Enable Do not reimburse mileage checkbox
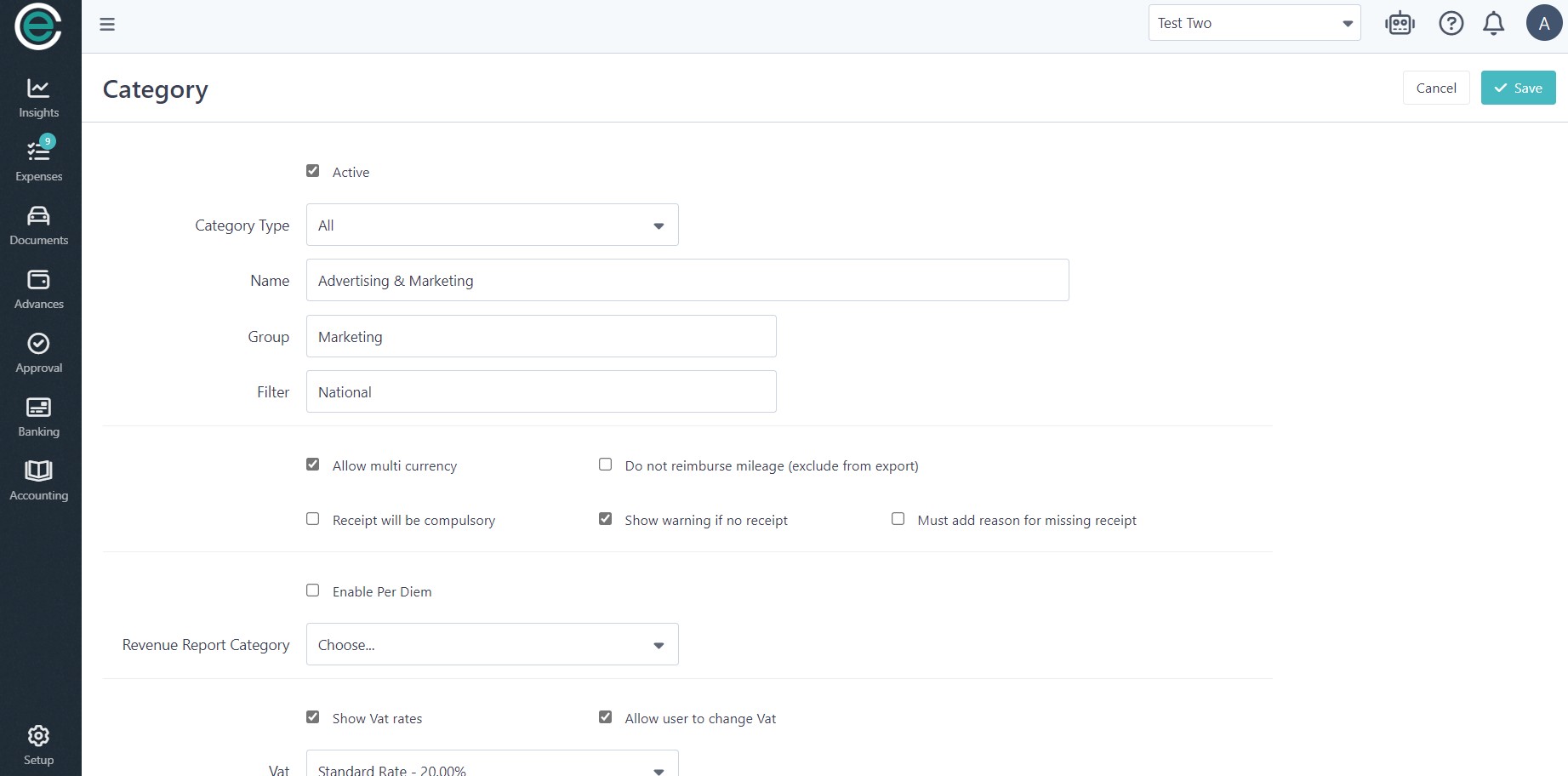 (x=606, y=465)
